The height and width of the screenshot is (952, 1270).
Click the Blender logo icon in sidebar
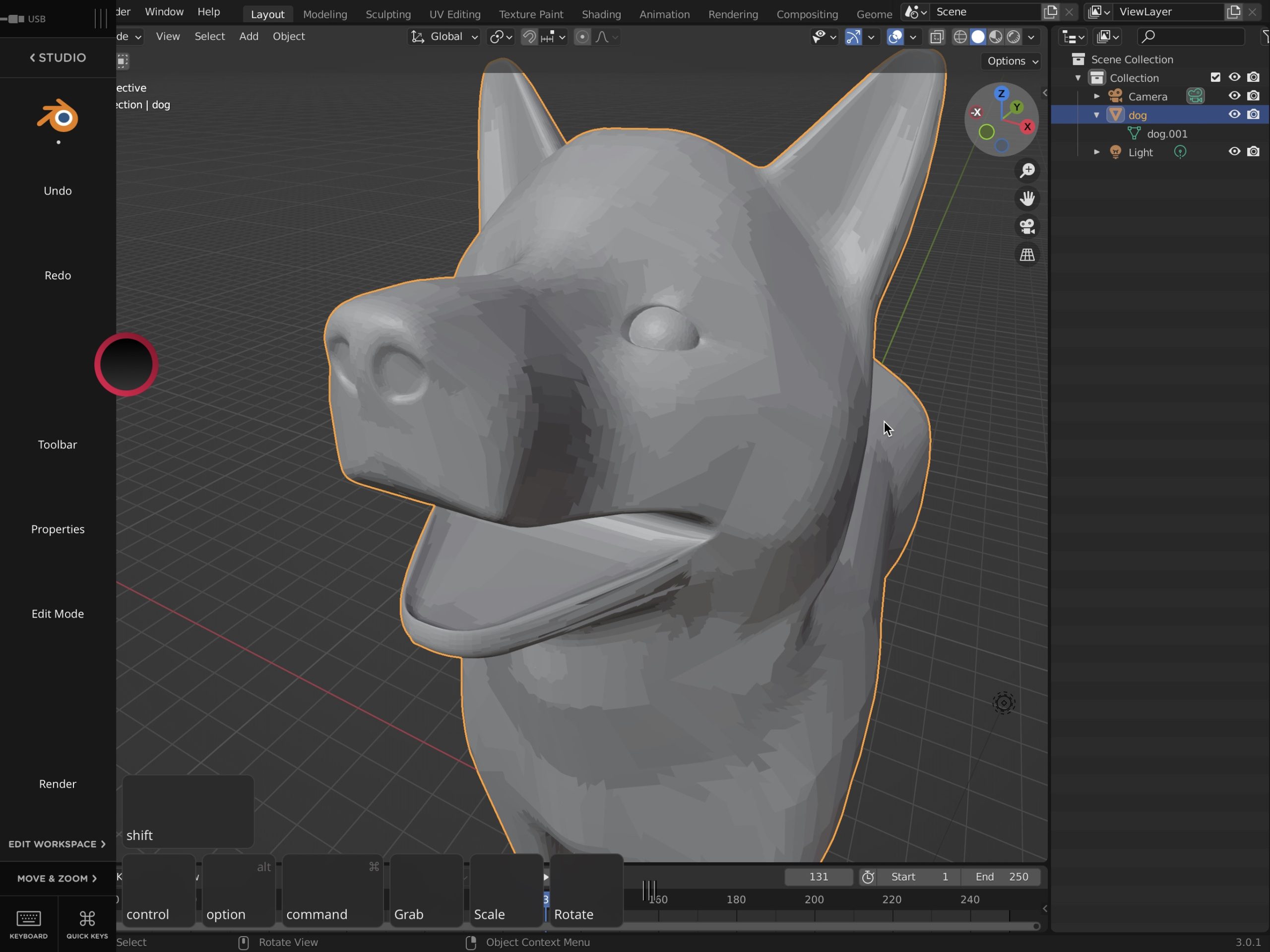(57, 117)
